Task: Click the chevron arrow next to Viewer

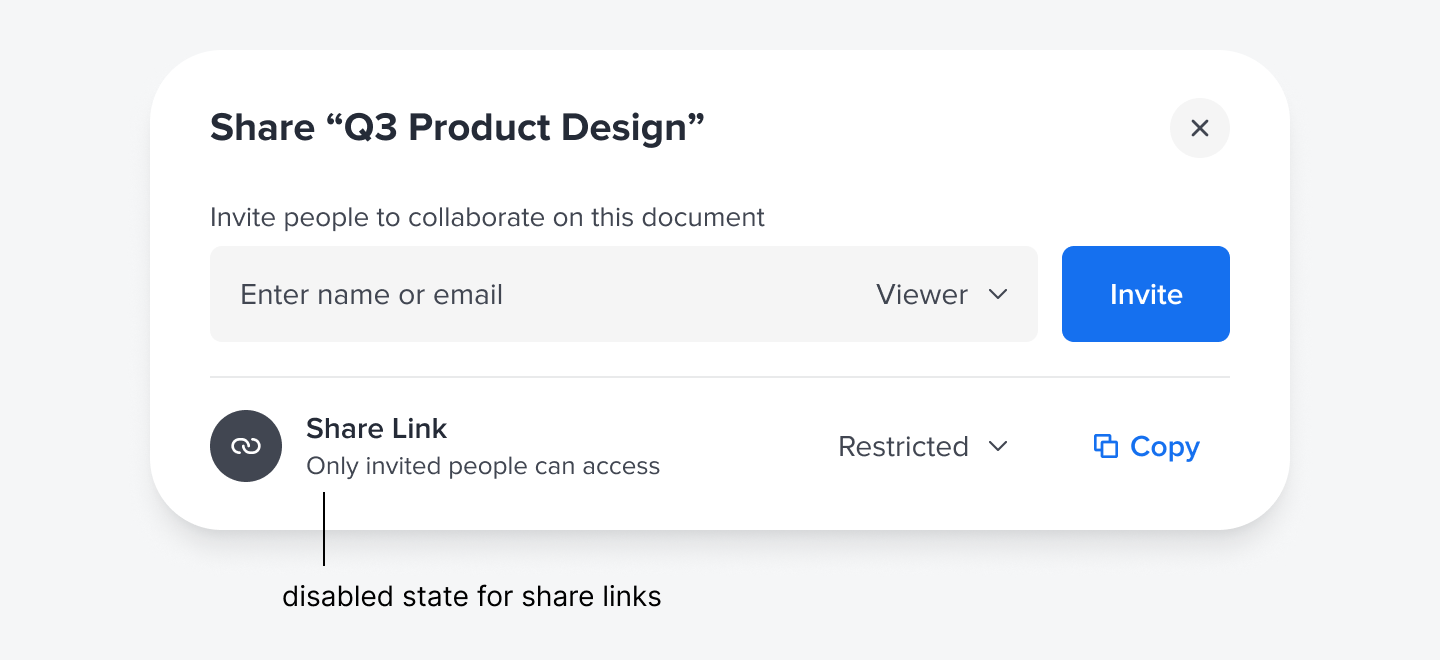Action: 997,294
